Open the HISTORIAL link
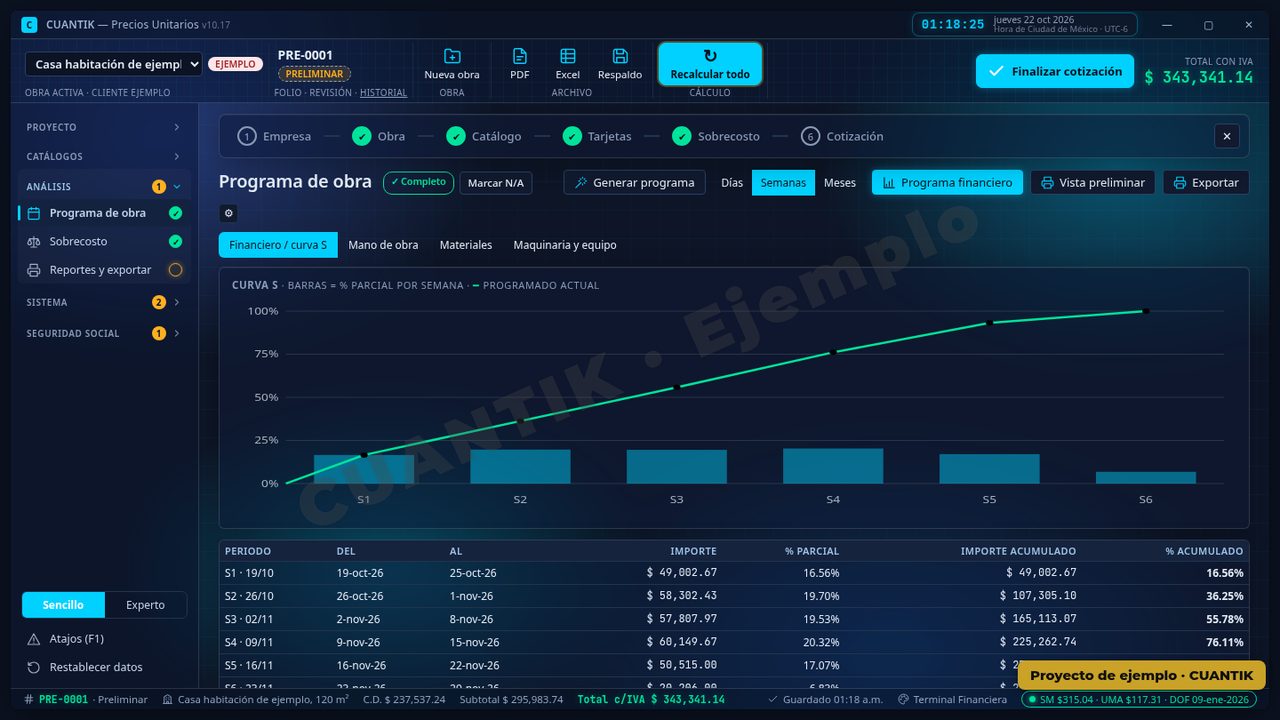This screenshot has width=1280, height=720. 384,93
